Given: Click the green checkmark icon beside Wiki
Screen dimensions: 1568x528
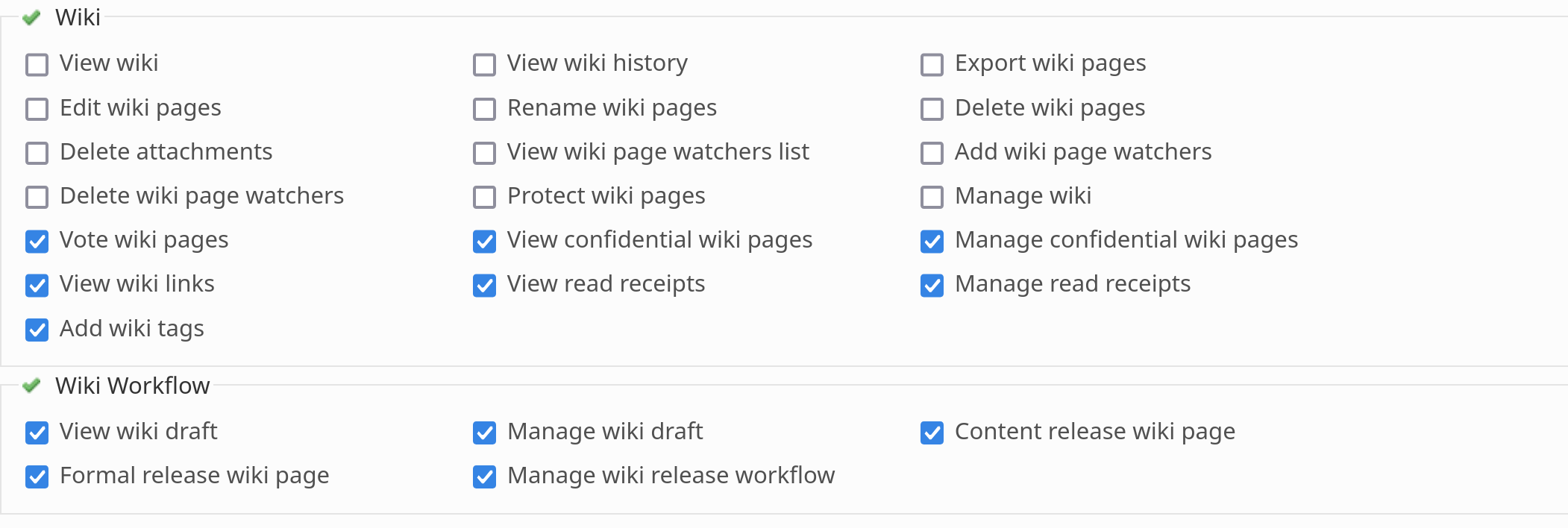Looking at the screenshot, I should [31, 17].
